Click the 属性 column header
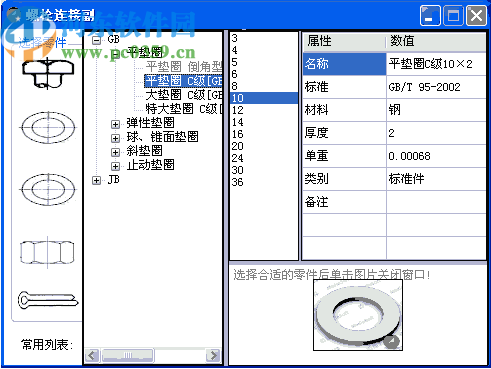 pos(344,42)
